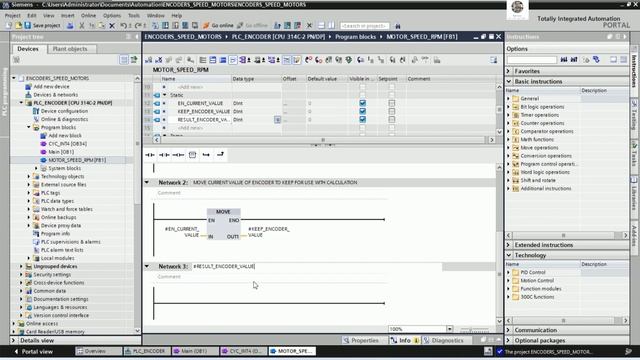Screen dimensions: 640x360
Task: Check Setpoint for EN_CURRENT_VALUE
Action: [x=392, y=103]
